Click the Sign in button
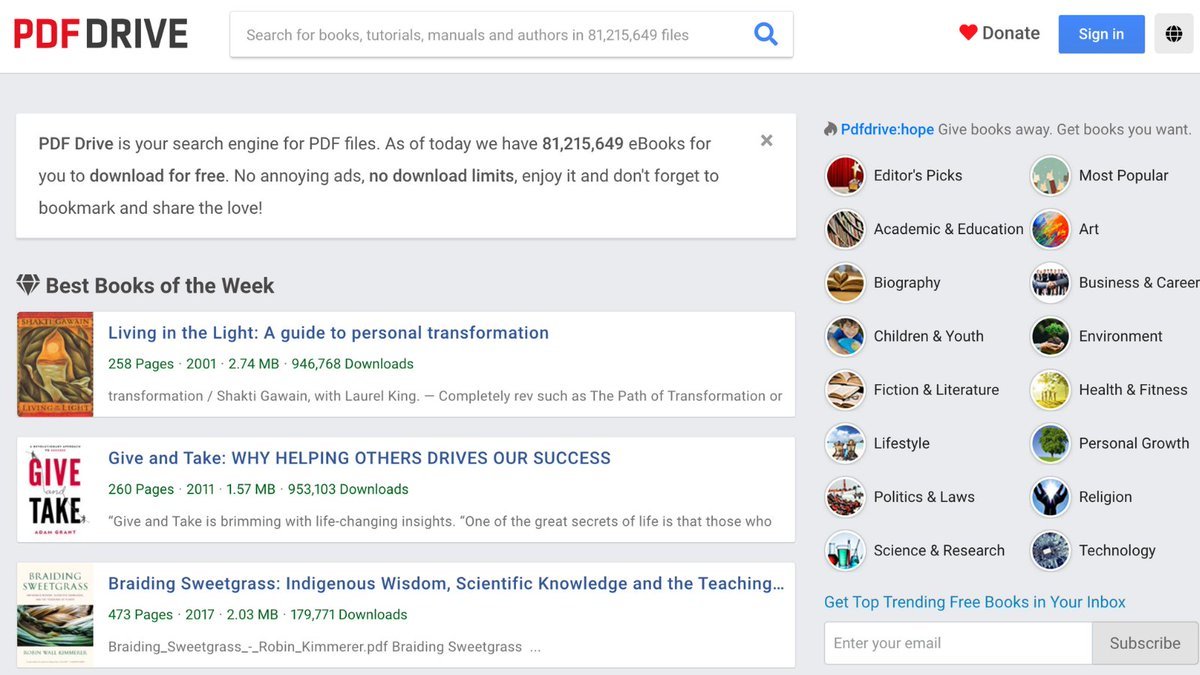1200x675 pixels. point(1100,34)
